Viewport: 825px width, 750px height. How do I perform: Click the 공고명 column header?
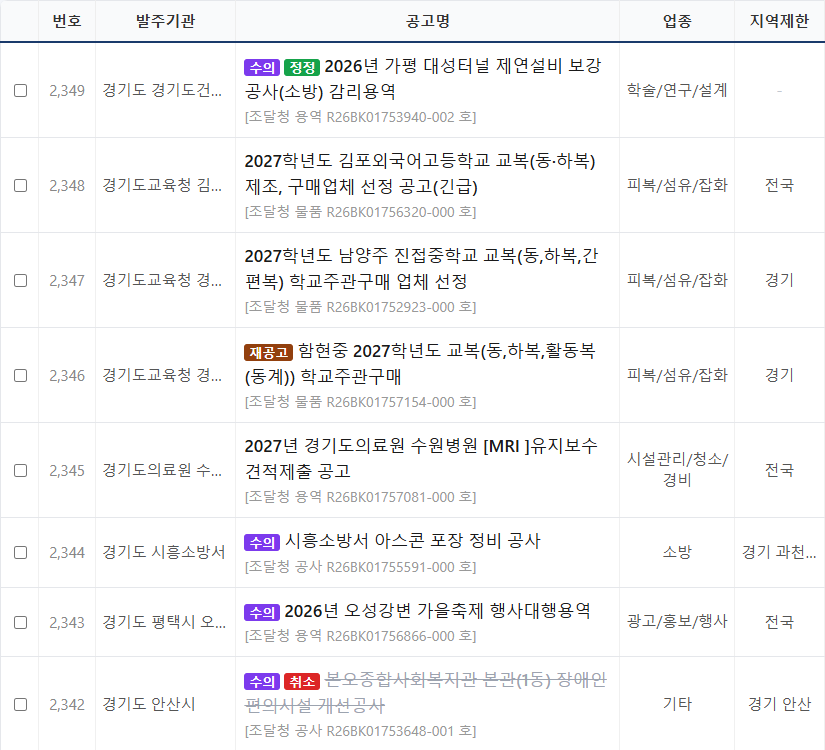click(427, 21)
